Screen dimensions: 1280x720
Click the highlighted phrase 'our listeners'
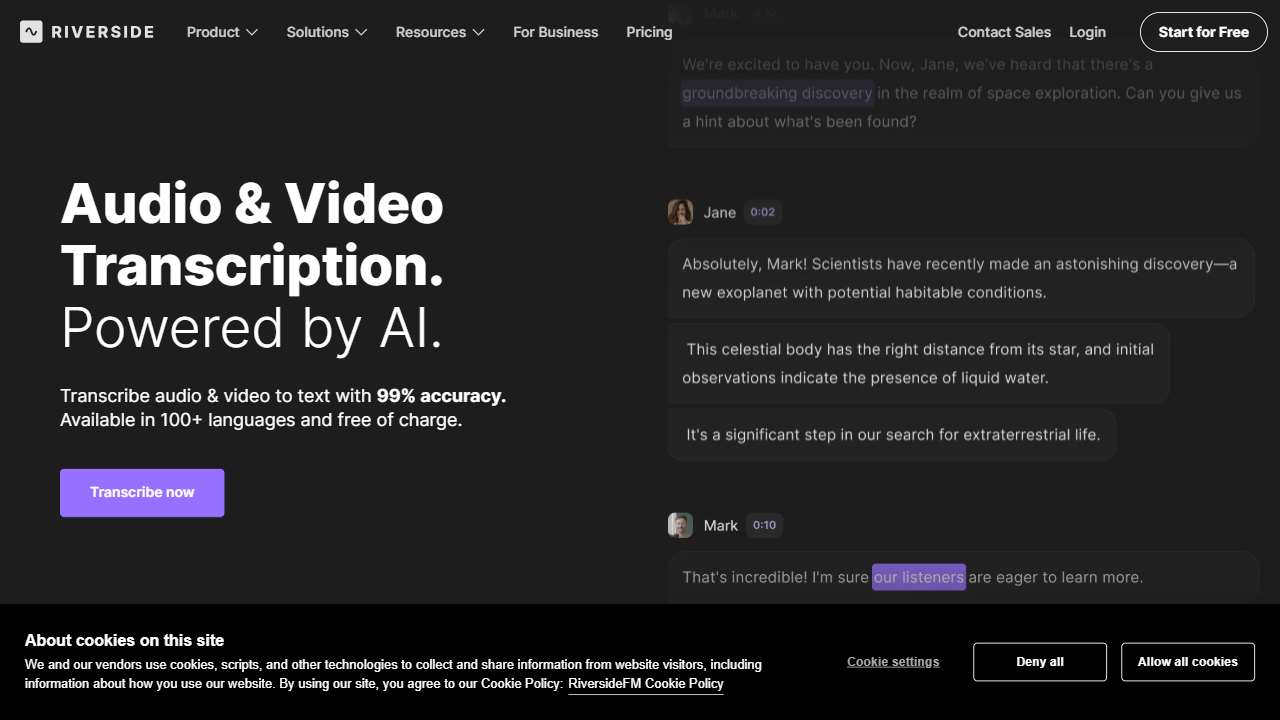pos(918,577)
